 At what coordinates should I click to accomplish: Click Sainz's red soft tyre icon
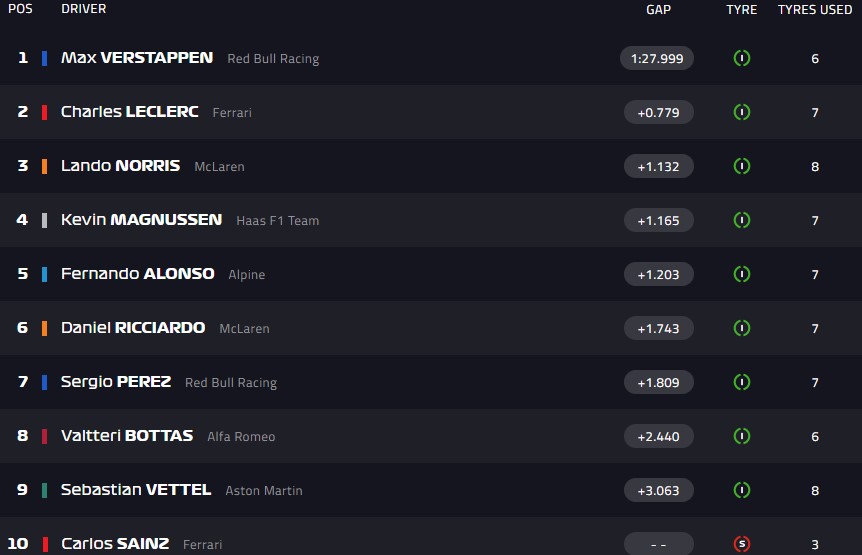(x=741, y=544)
